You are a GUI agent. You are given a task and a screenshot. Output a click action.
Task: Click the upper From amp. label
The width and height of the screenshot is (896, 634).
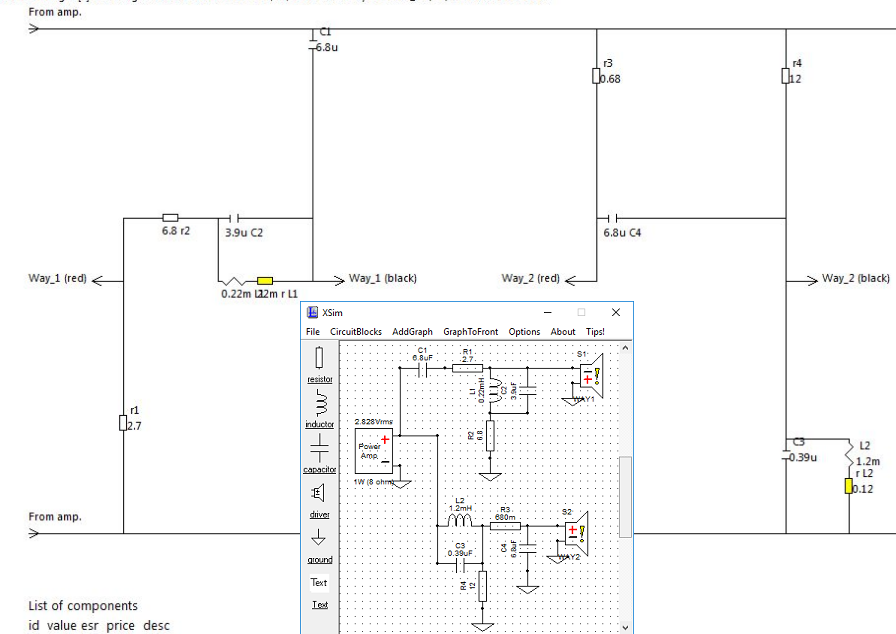tap(55, 12)
